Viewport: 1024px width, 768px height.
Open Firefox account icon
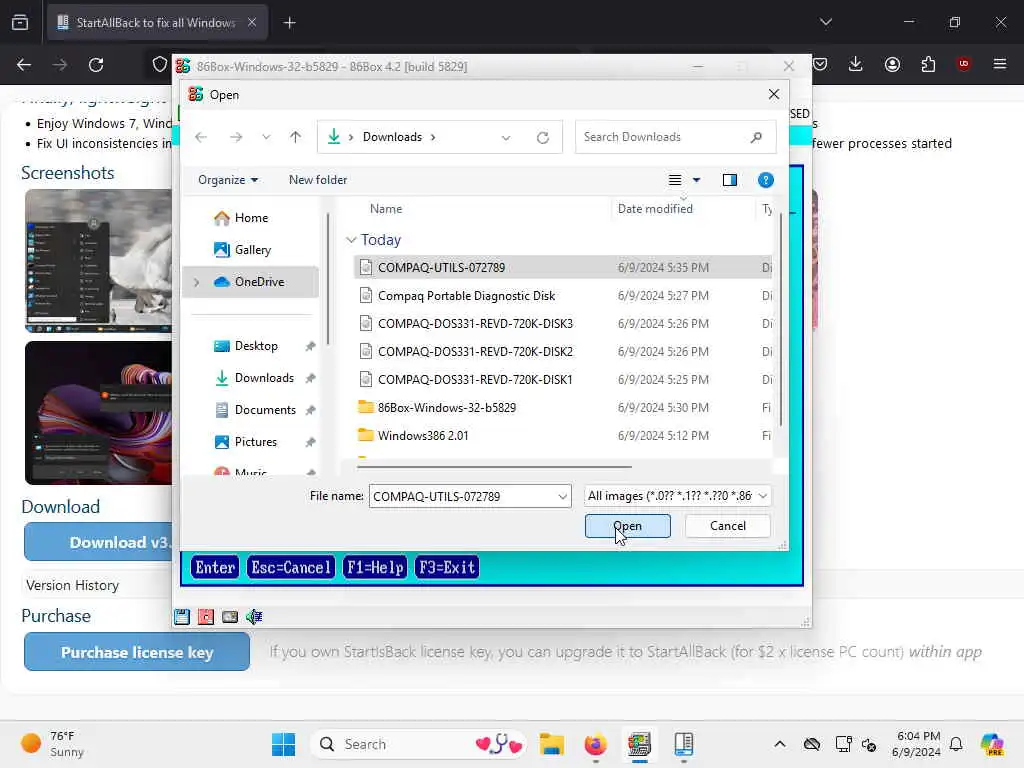point(892,64)
